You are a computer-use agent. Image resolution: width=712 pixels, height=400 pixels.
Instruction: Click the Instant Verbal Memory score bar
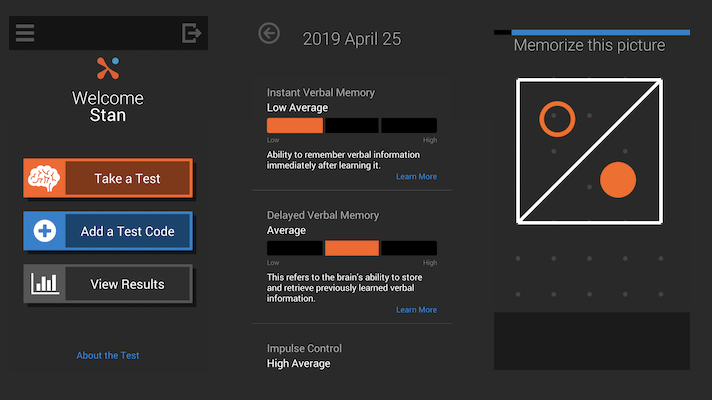(x=352, y=125)
